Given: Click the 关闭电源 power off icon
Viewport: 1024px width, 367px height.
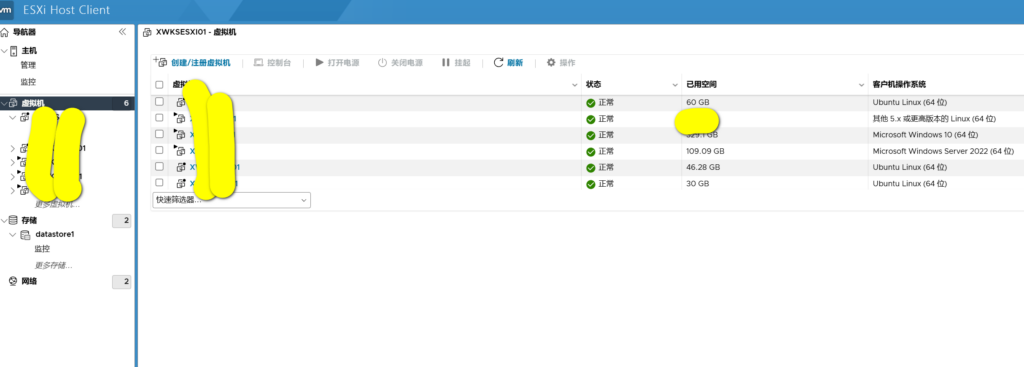Looking at the screenshot, I should [383, 63].
